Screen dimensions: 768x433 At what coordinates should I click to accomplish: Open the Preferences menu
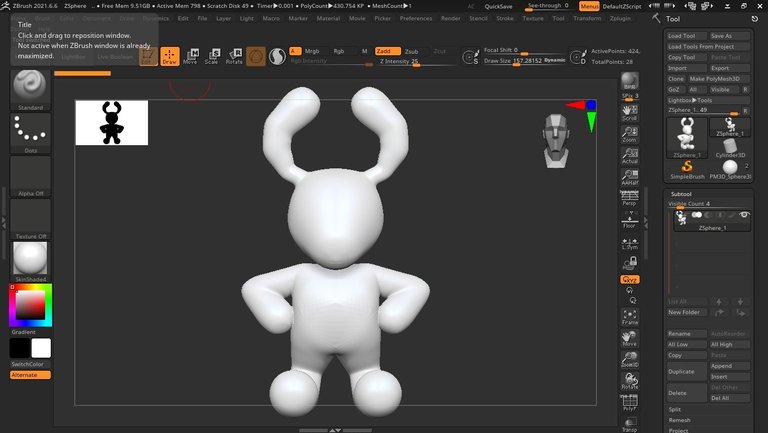pyautogui.click(x=416, y=19)
